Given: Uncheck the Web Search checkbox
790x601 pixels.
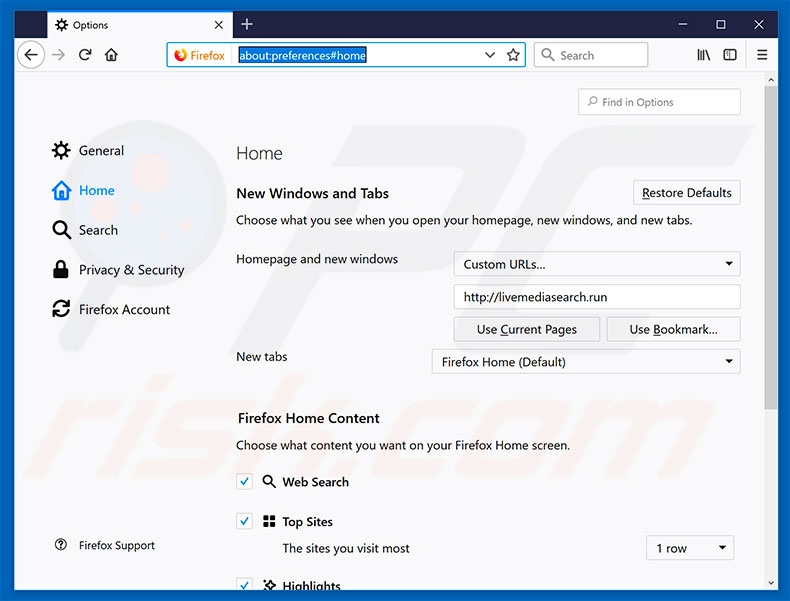Looking at the screenshot, I should [x=244, y=482].
